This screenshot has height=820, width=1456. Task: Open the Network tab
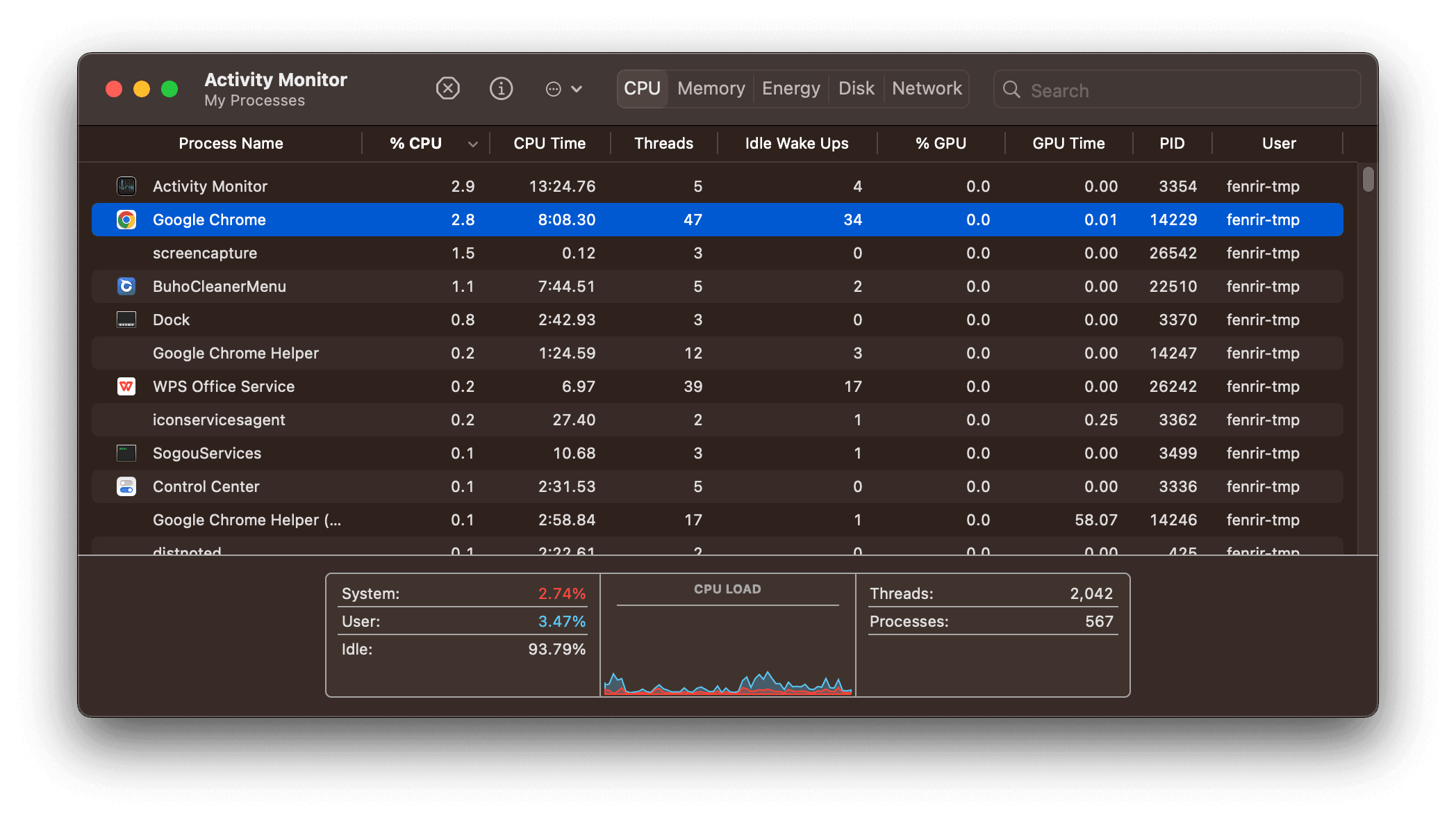pyautogui.click(x=926, y=88)
